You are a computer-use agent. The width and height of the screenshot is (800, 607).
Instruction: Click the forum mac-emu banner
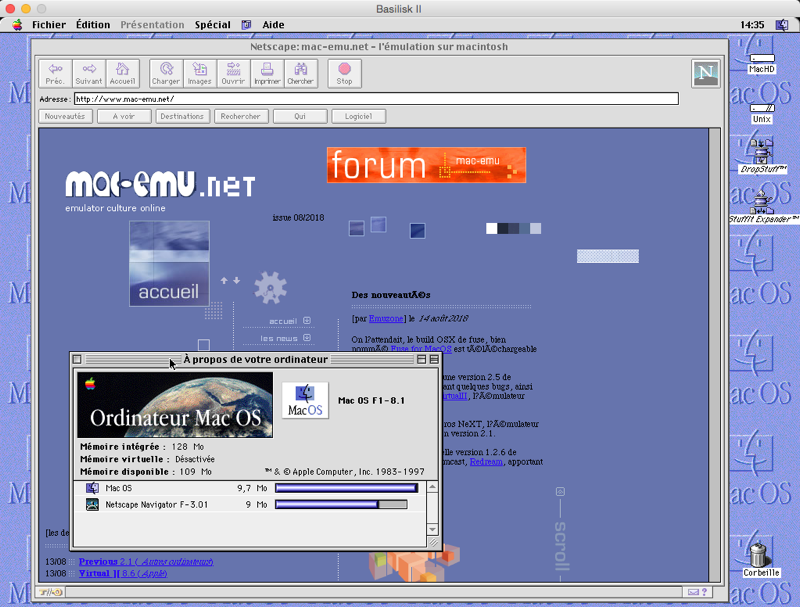[x=427, y=165]
